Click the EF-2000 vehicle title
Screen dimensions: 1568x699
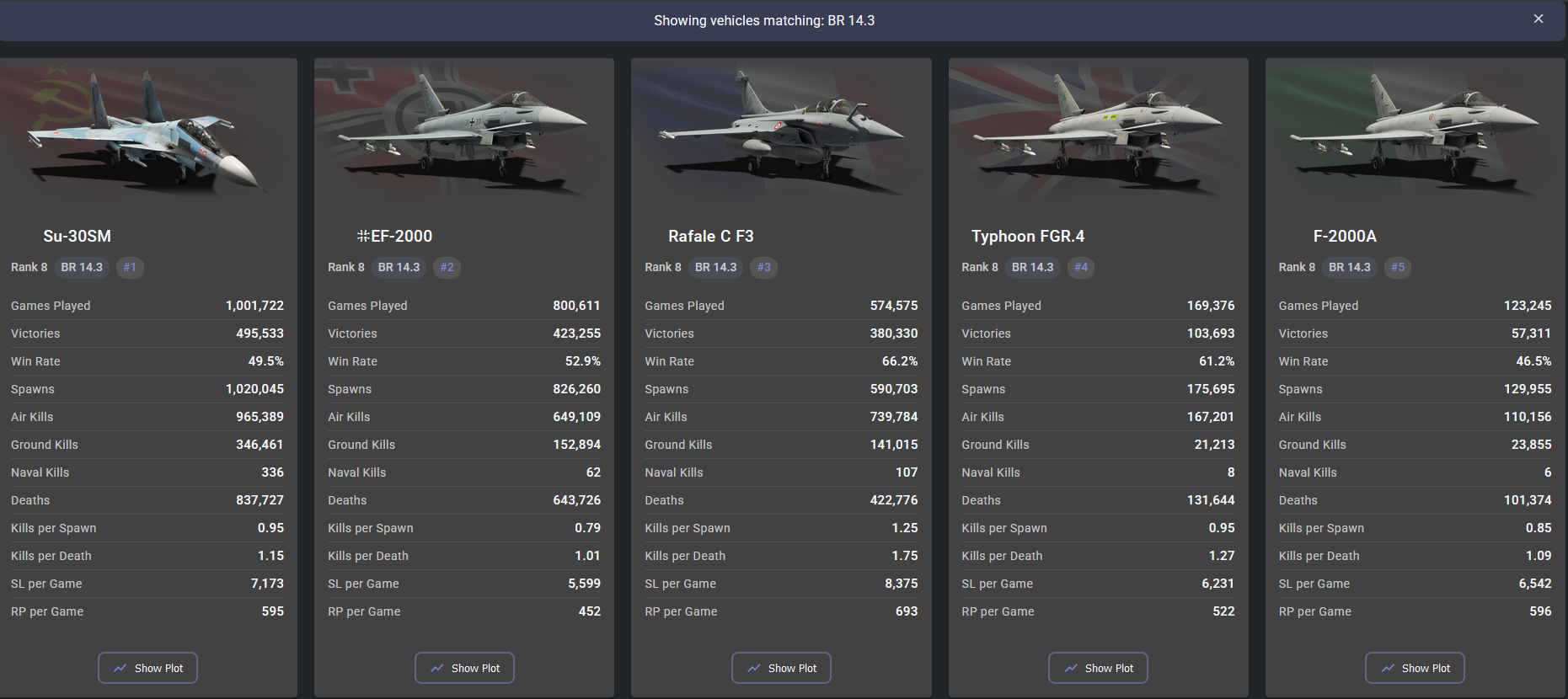click(394, 237)
